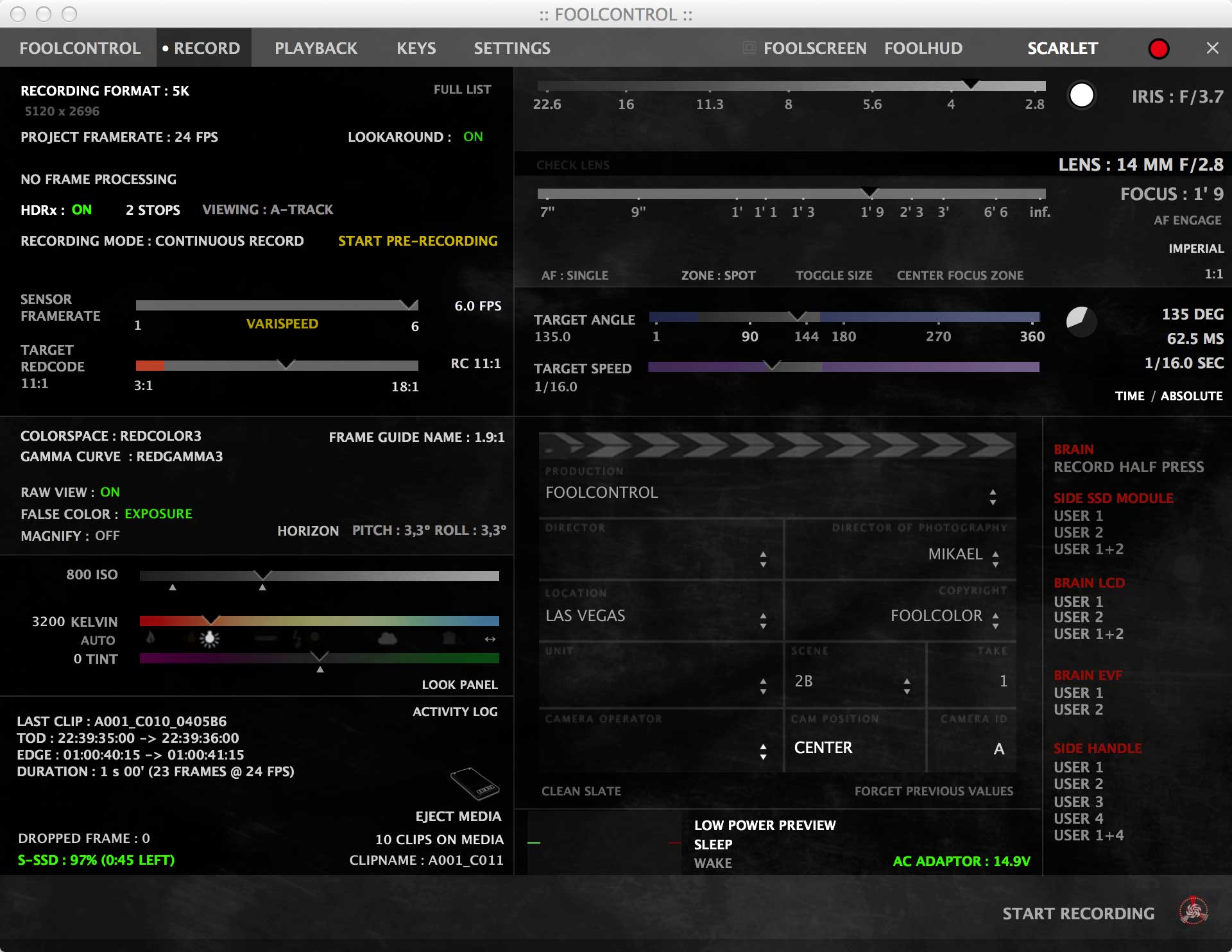The image size is (1232, 952).
Task: Open the PRODUCTION FOOLCONTROL stepper arrows
Action: click(993, 497)
